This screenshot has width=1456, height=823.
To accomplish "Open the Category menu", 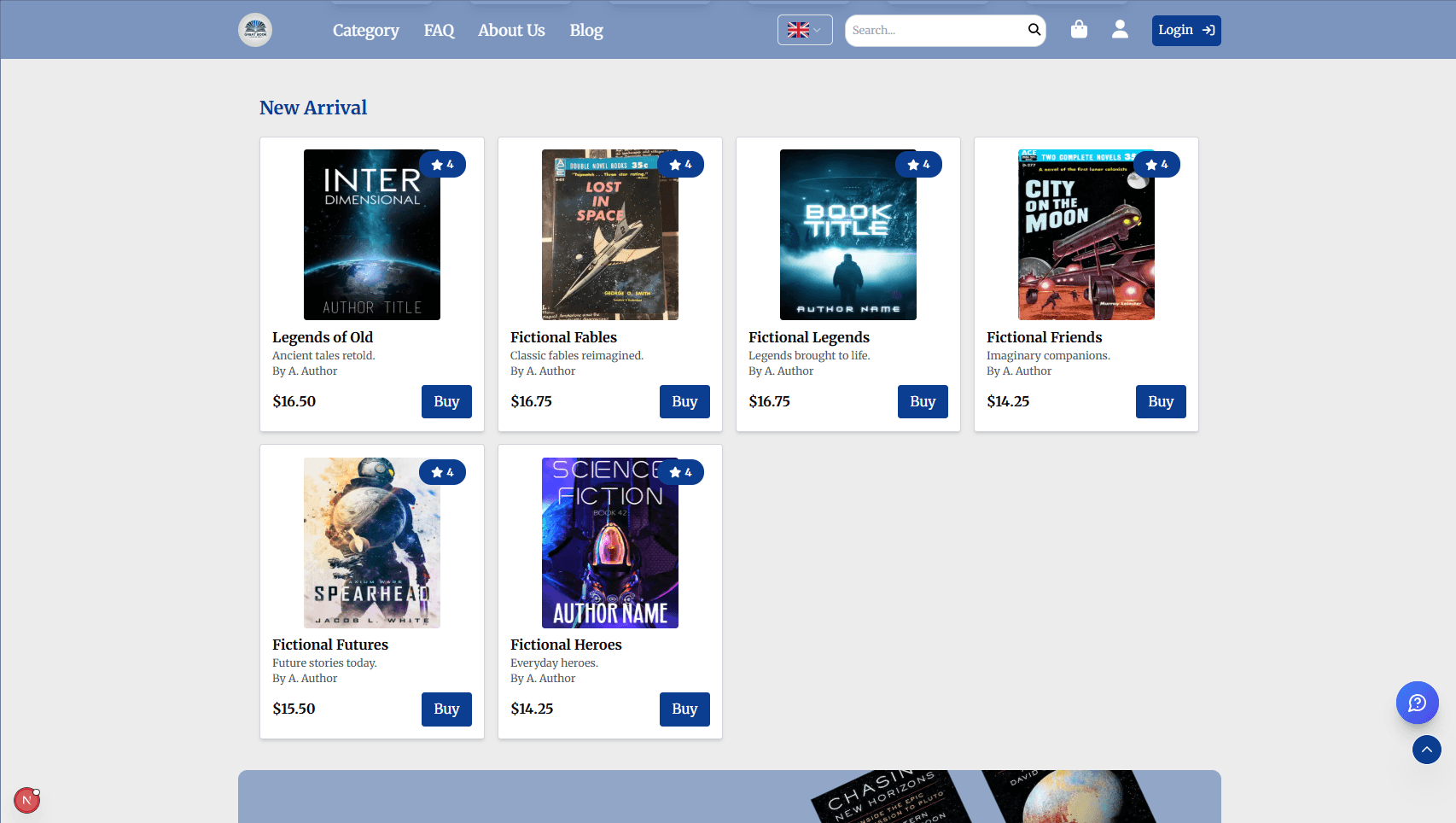I will (x=365, y=30).
